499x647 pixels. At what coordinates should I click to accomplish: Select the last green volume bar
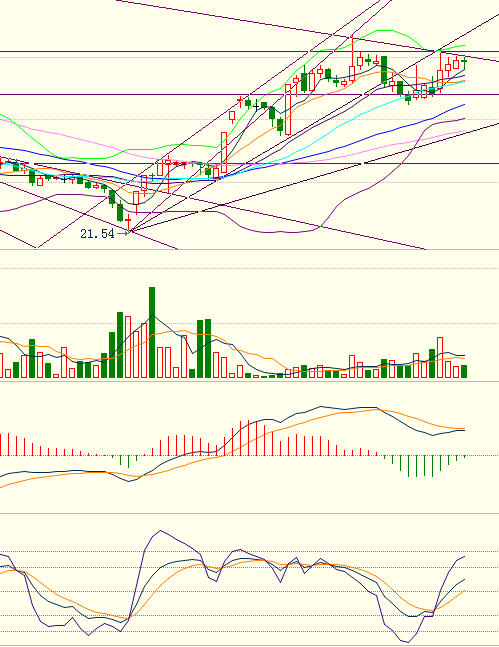(464, 371)
